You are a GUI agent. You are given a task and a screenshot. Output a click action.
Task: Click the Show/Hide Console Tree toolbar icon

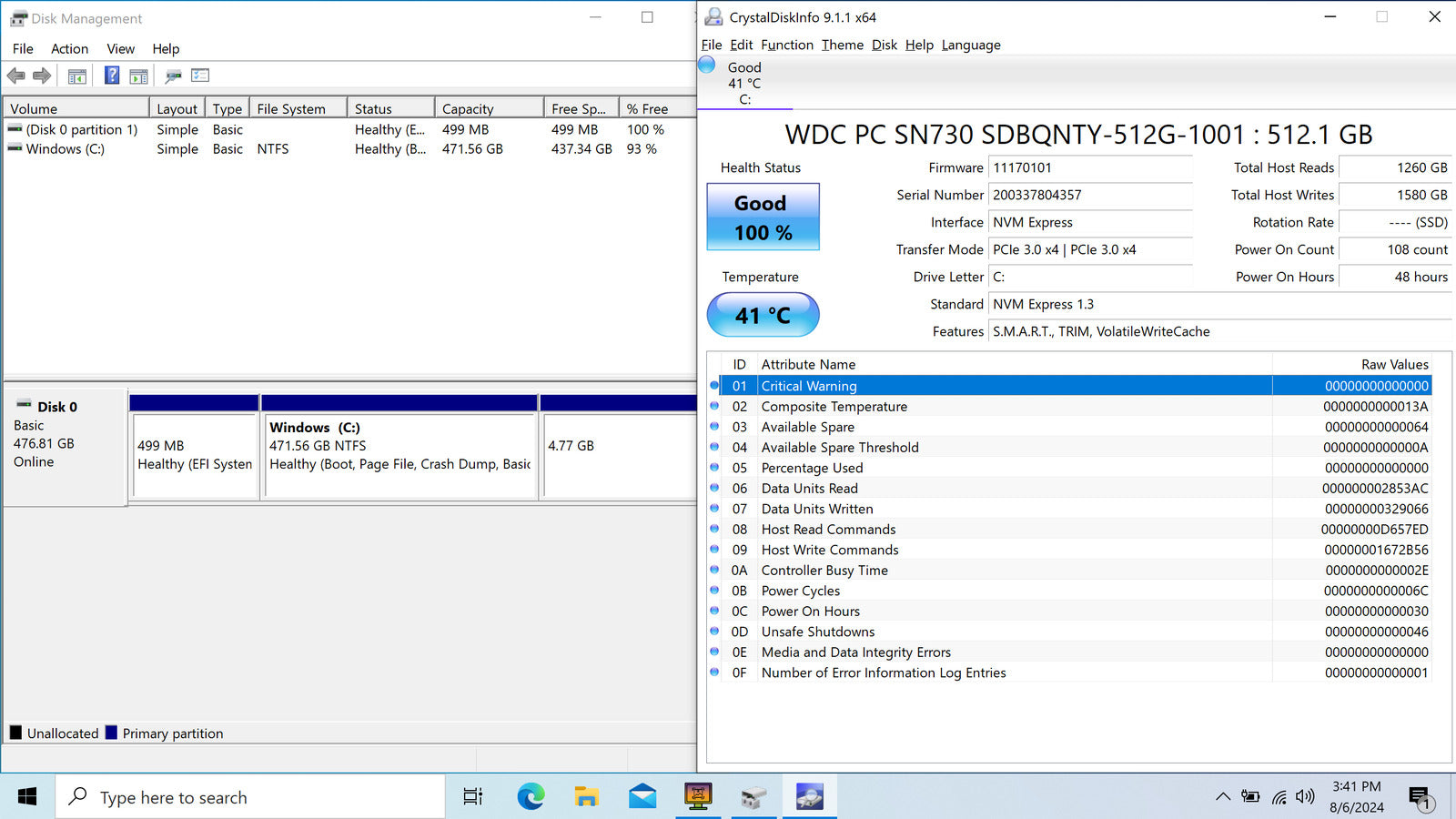[x=77, y=76]
